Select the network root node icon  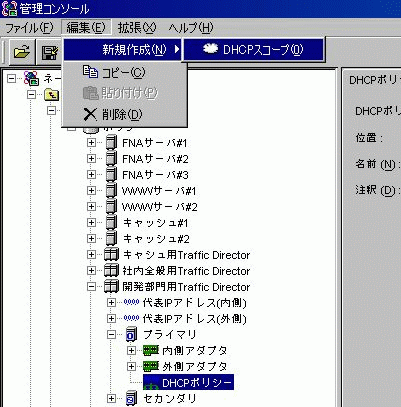point(32,78)
